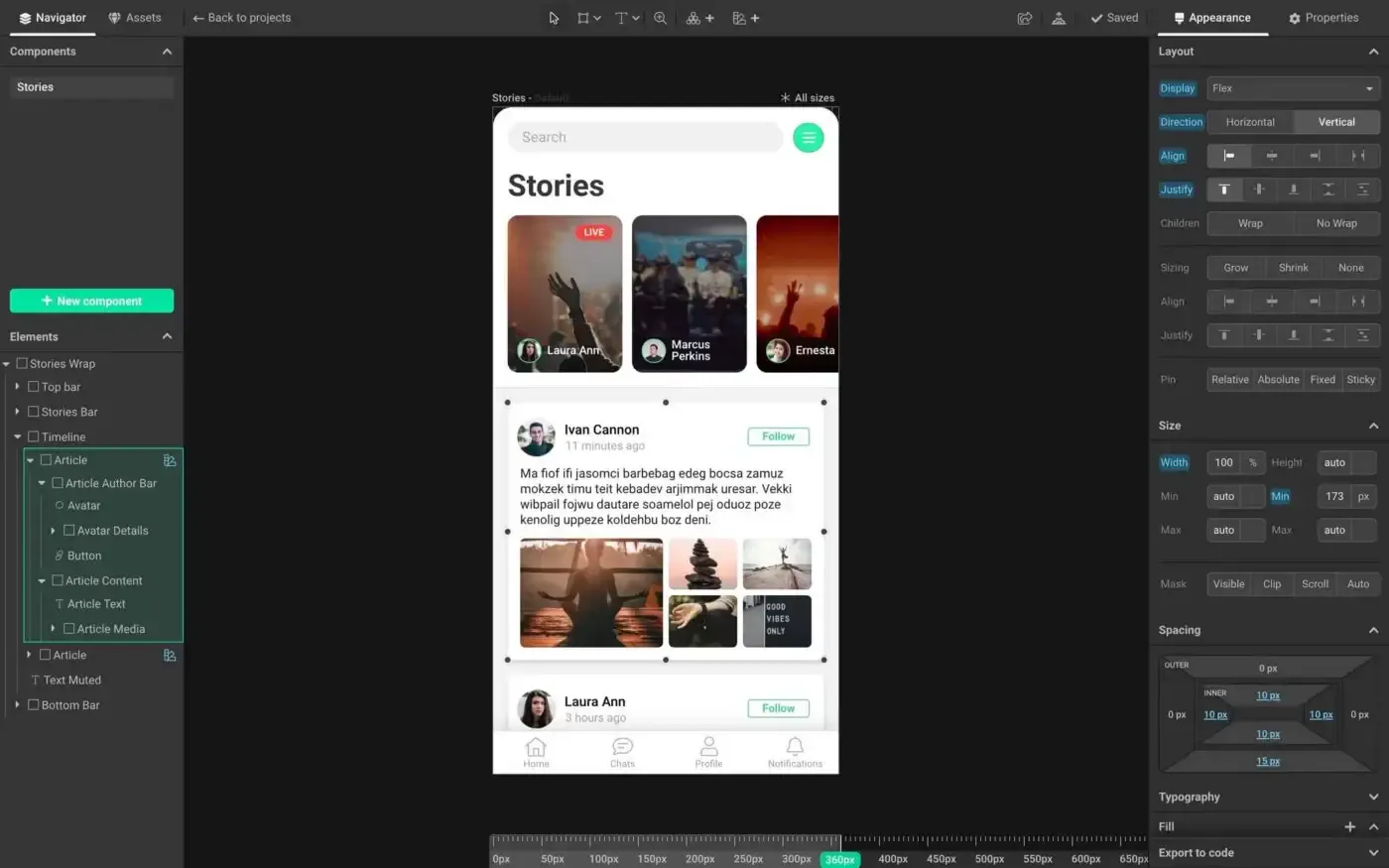Choose justify bottom under Direction row
This screenshot has height=868, width=1389.
pos(1294,189)
